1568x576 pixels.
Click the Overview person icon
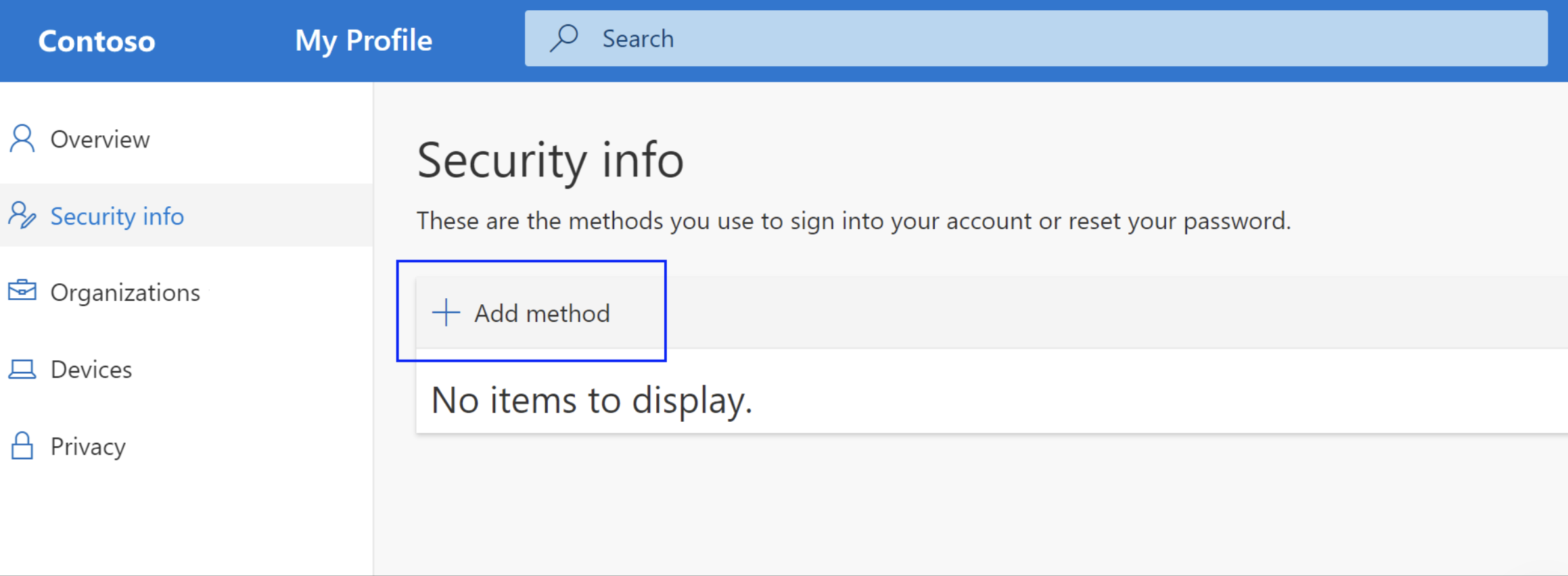[x=22, y=139]
